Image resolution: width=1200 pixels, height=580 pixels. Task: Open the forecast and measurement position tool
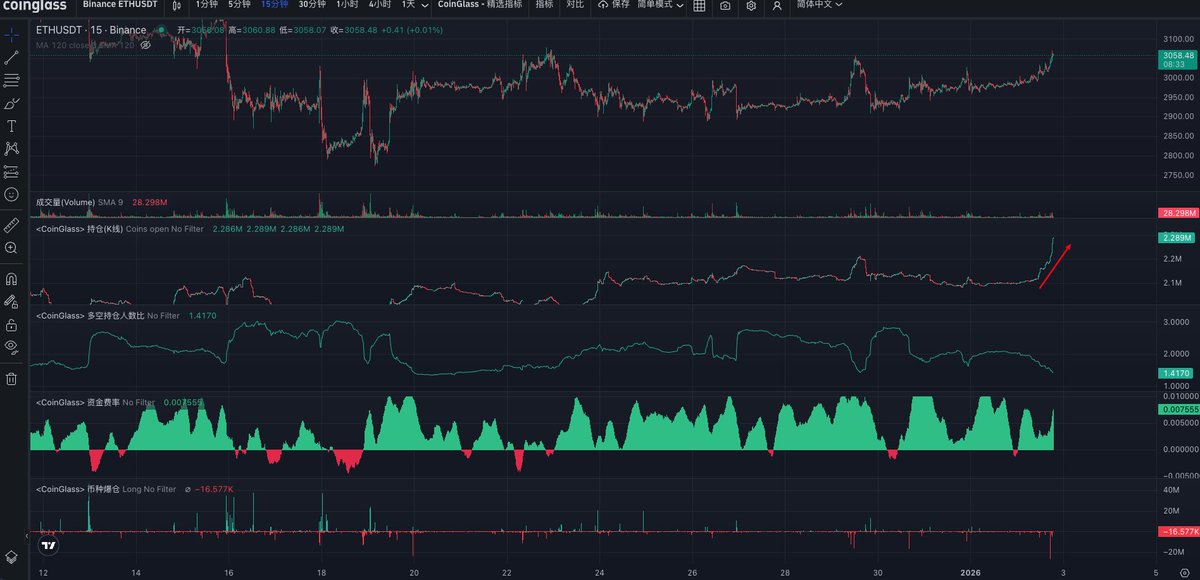(11, 171)
